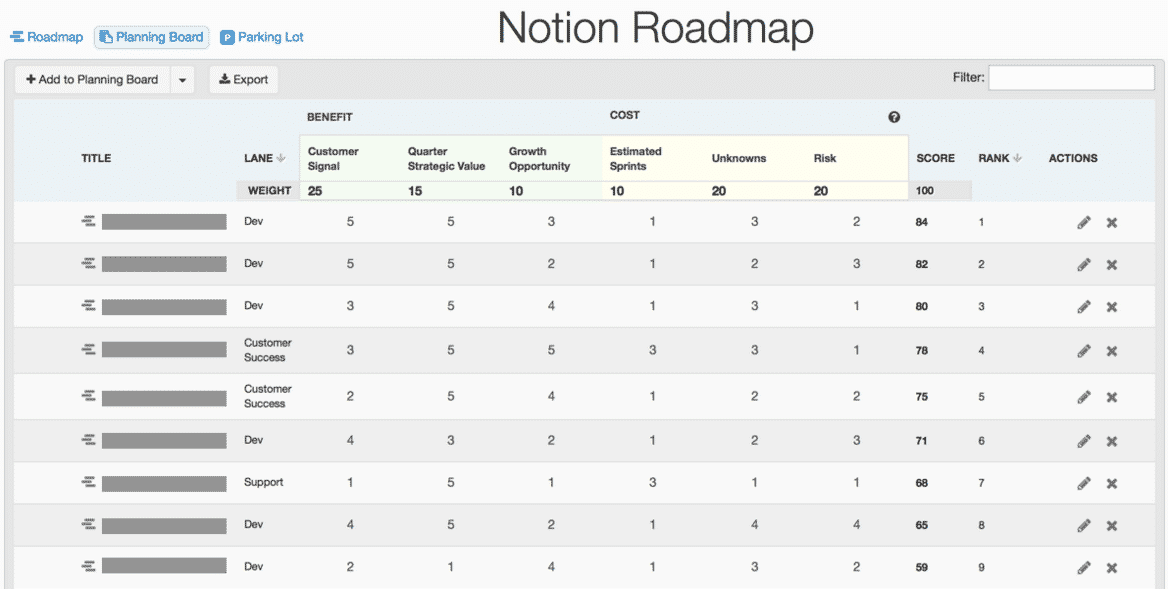Click the Notion Roadmap heading

[x=655, y=28]
